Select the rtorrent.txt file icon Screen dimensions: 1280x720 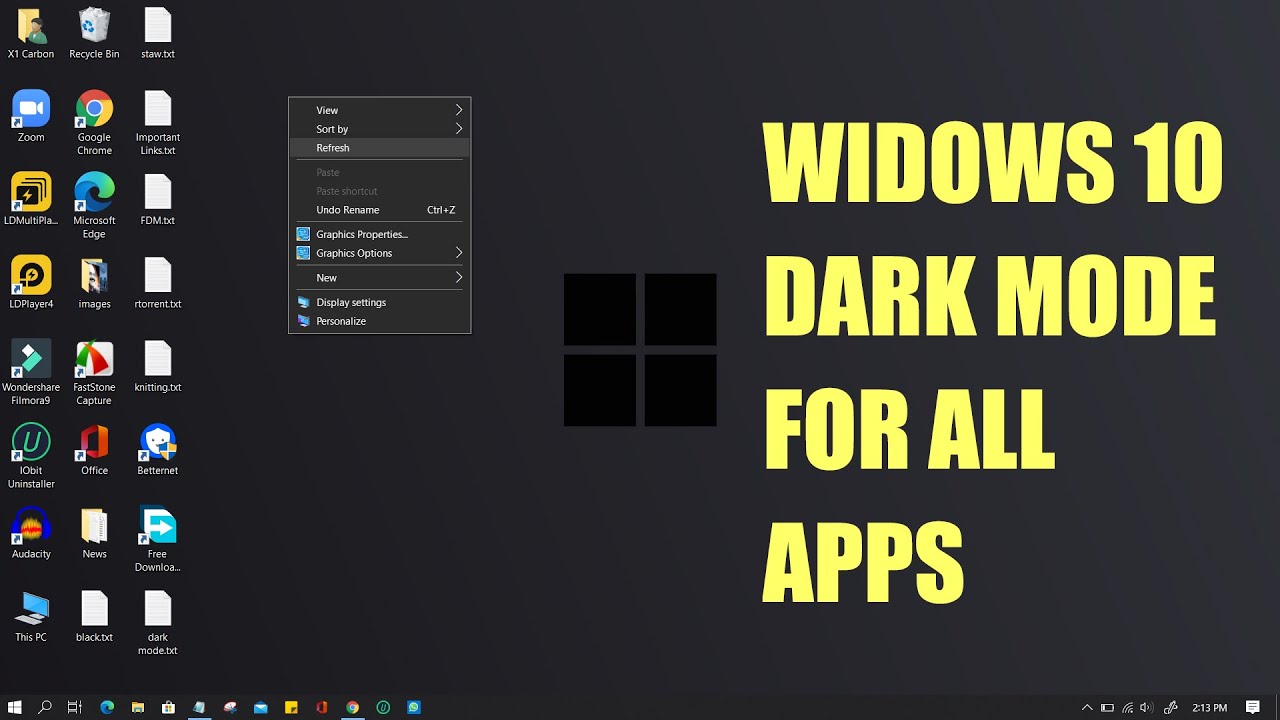point(158,282)
